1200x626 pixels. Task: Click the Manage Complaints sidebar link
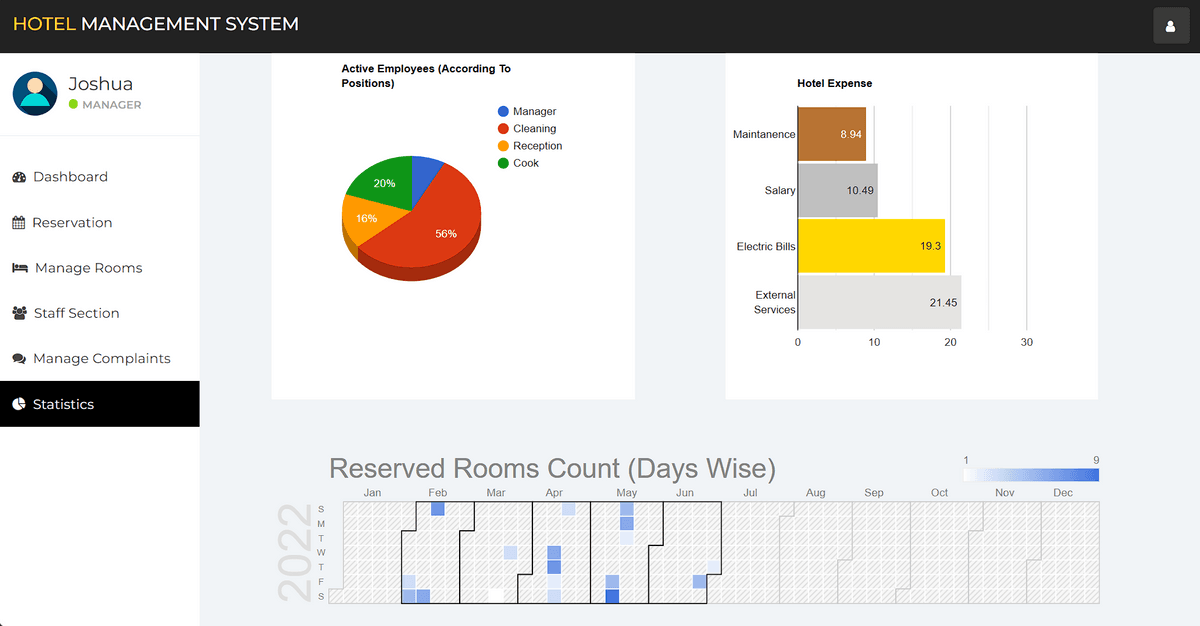101,359
